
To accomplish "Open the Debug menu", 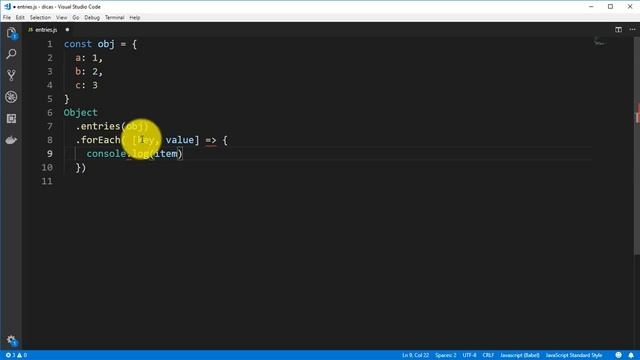I will click(92, 18).
